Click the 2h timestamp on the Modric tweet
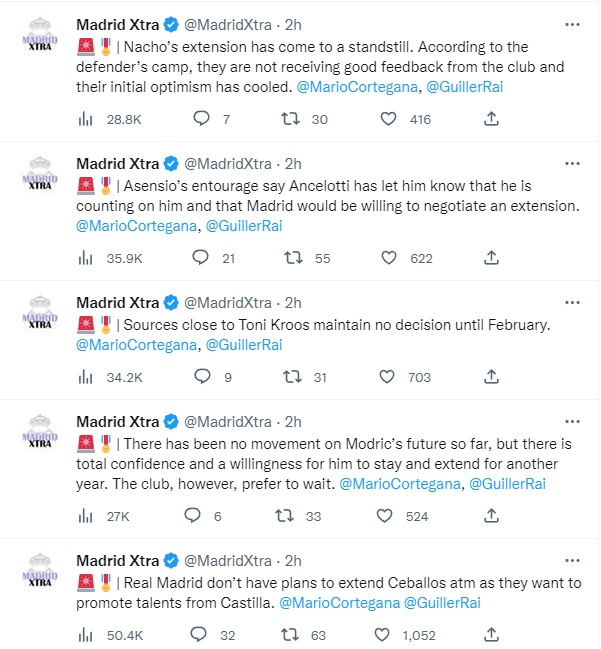This screenshot has width=601, height=649. point(293,421)
